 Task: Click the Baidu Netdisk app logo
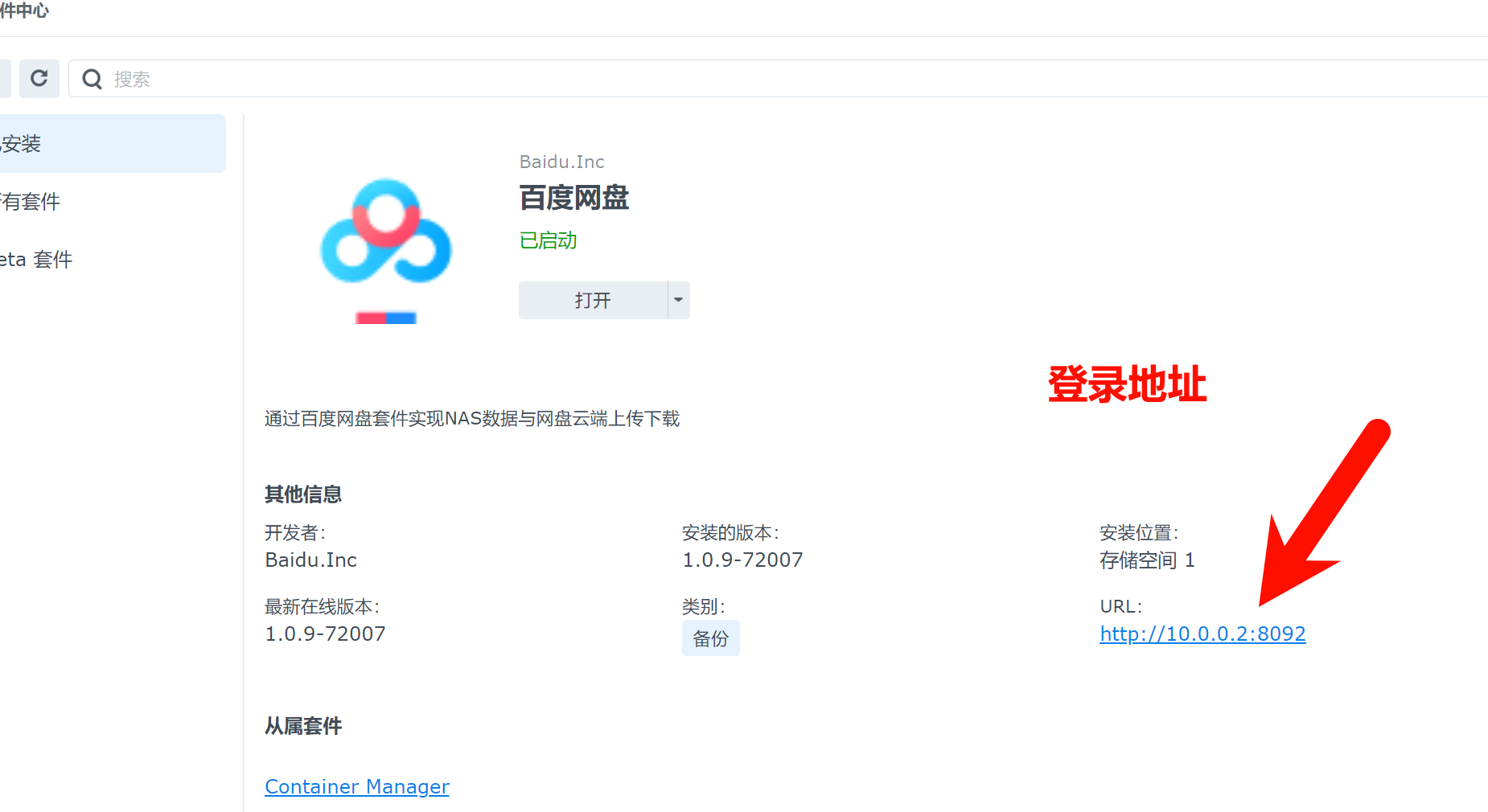[386, 233]
